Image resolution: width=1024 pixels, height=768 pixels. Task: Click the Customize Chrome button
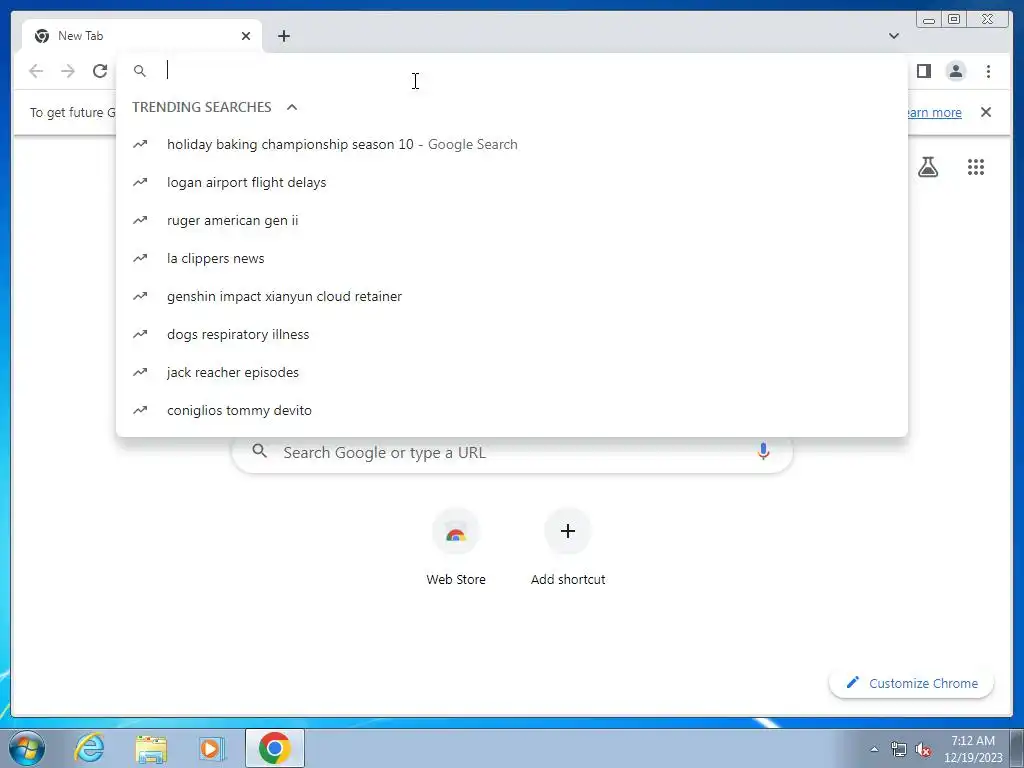[912, 683]
